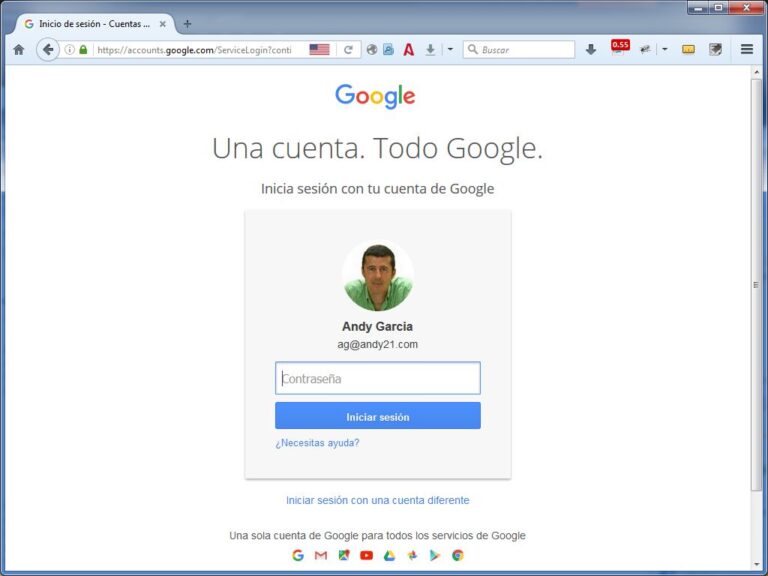The image size is (768, 576).
Task: Click the gray download-arrow extension icon
Action: [430, 49]
